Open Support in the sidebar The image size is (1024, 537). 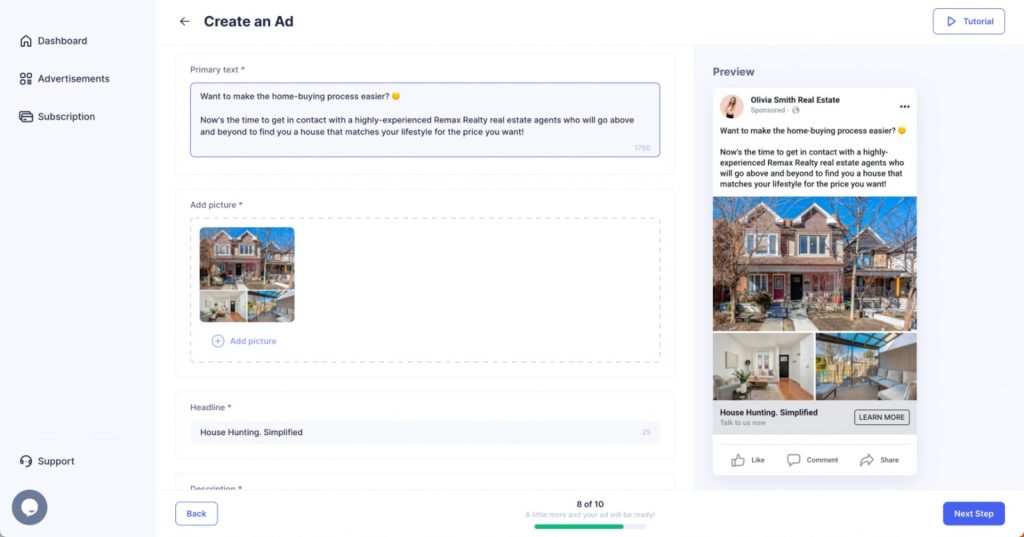pyautogui.click(x=47, y=461)
